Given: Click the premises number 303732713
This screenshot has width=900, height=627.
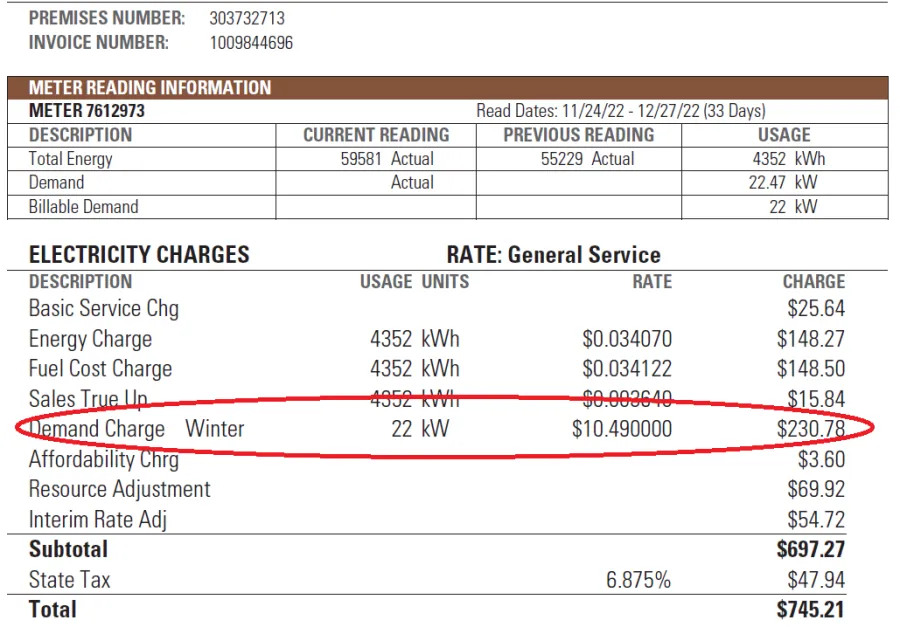Looking at the screenshot, I should [x=246, y=18].
